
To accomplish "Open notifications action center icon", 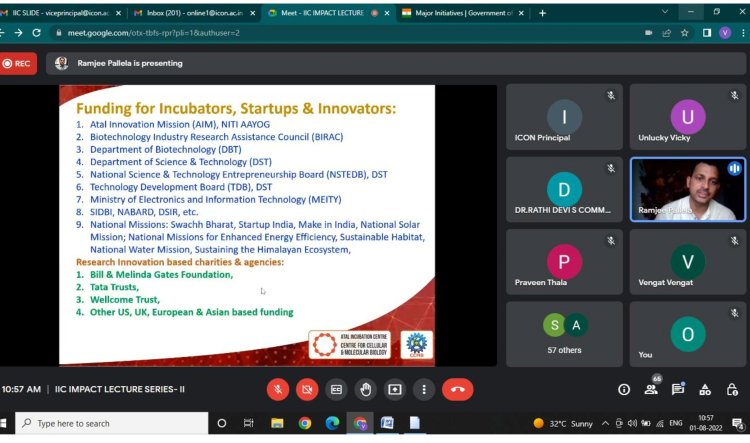I will (x=737, y=423).
